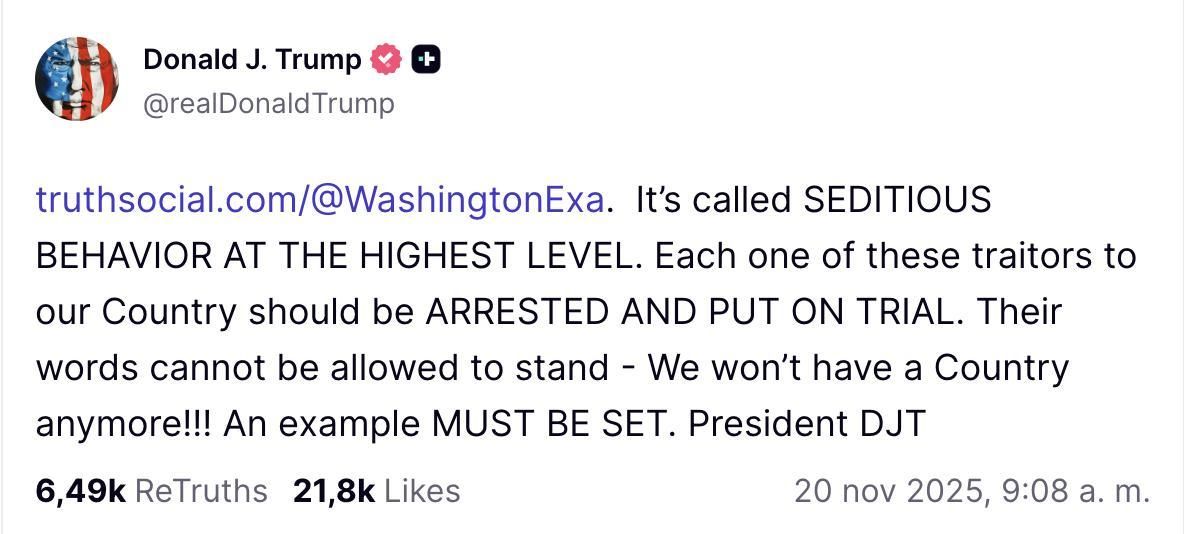Click the @realDonaldTrump handle
This screenshot has width=1184, height=534.
[x=269, y=103]
